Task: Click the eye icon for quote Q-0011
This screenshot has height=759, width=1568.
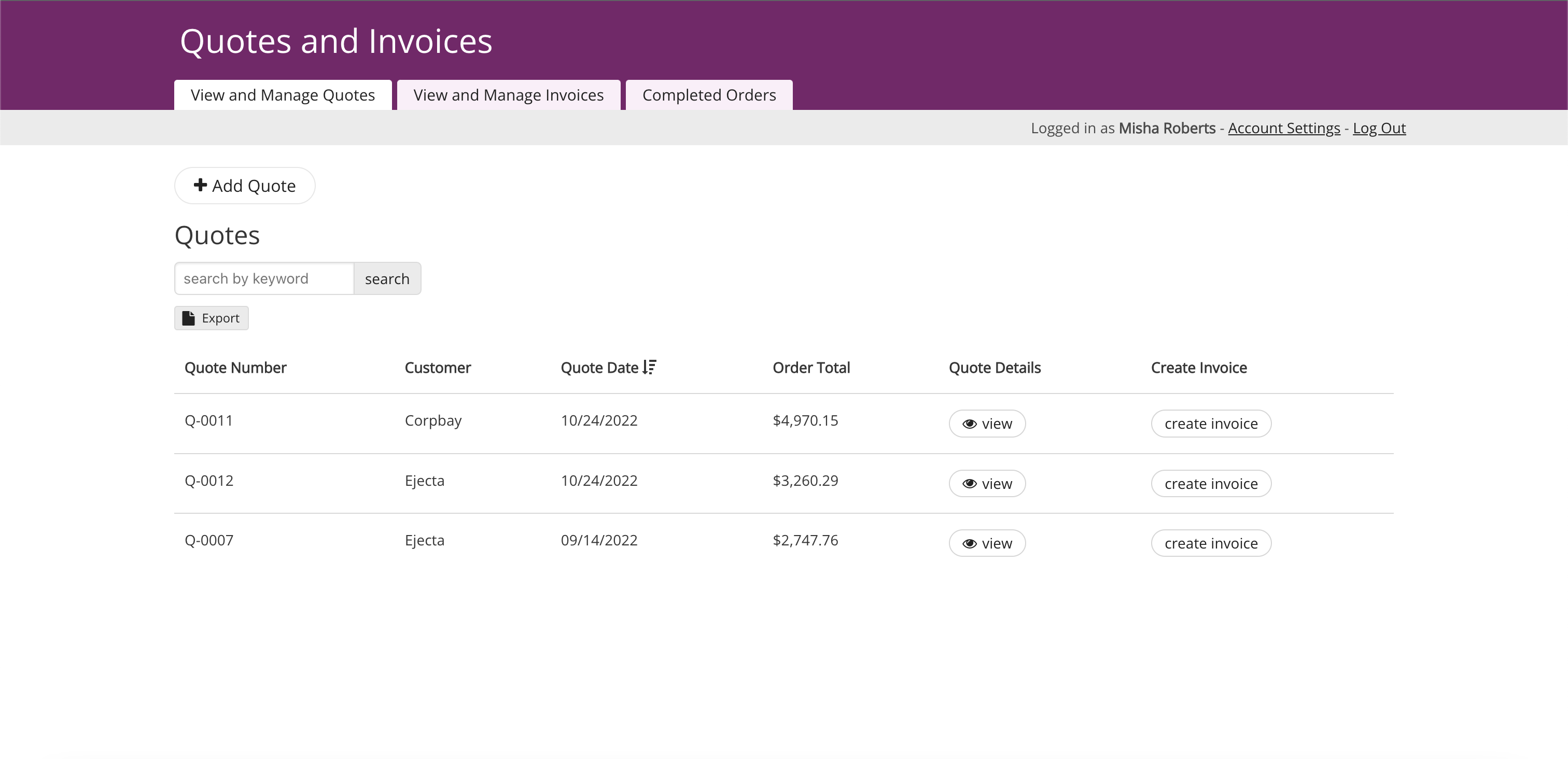Action: pos(969,424)
